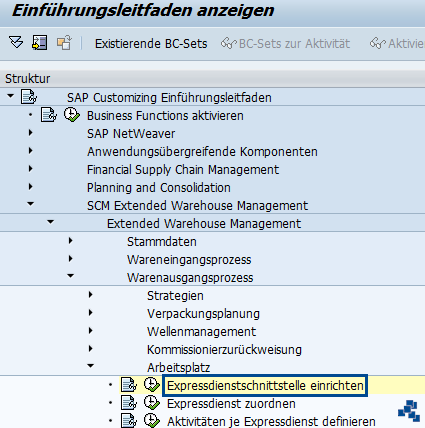The height and width of the screenshot is (428, 425).
Task: Expand the Anwendungsübergreifende Komponenten node
Action: tap(31, 151)
